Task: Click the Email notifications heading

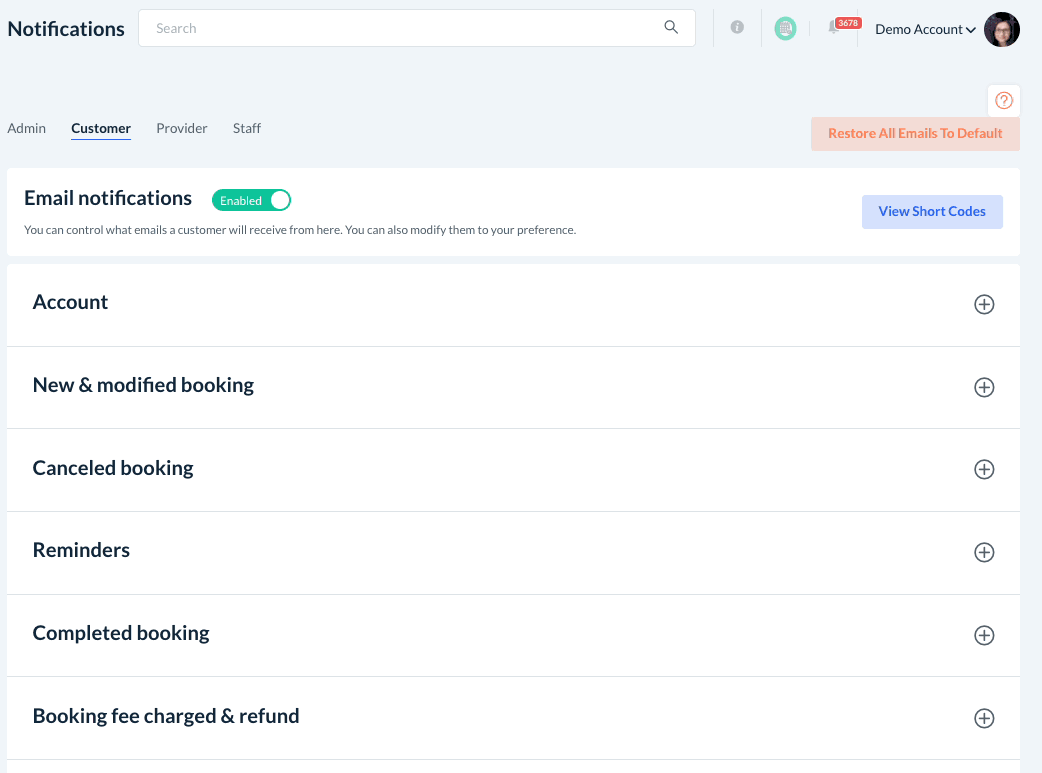Action: click(x=108, y=198)
